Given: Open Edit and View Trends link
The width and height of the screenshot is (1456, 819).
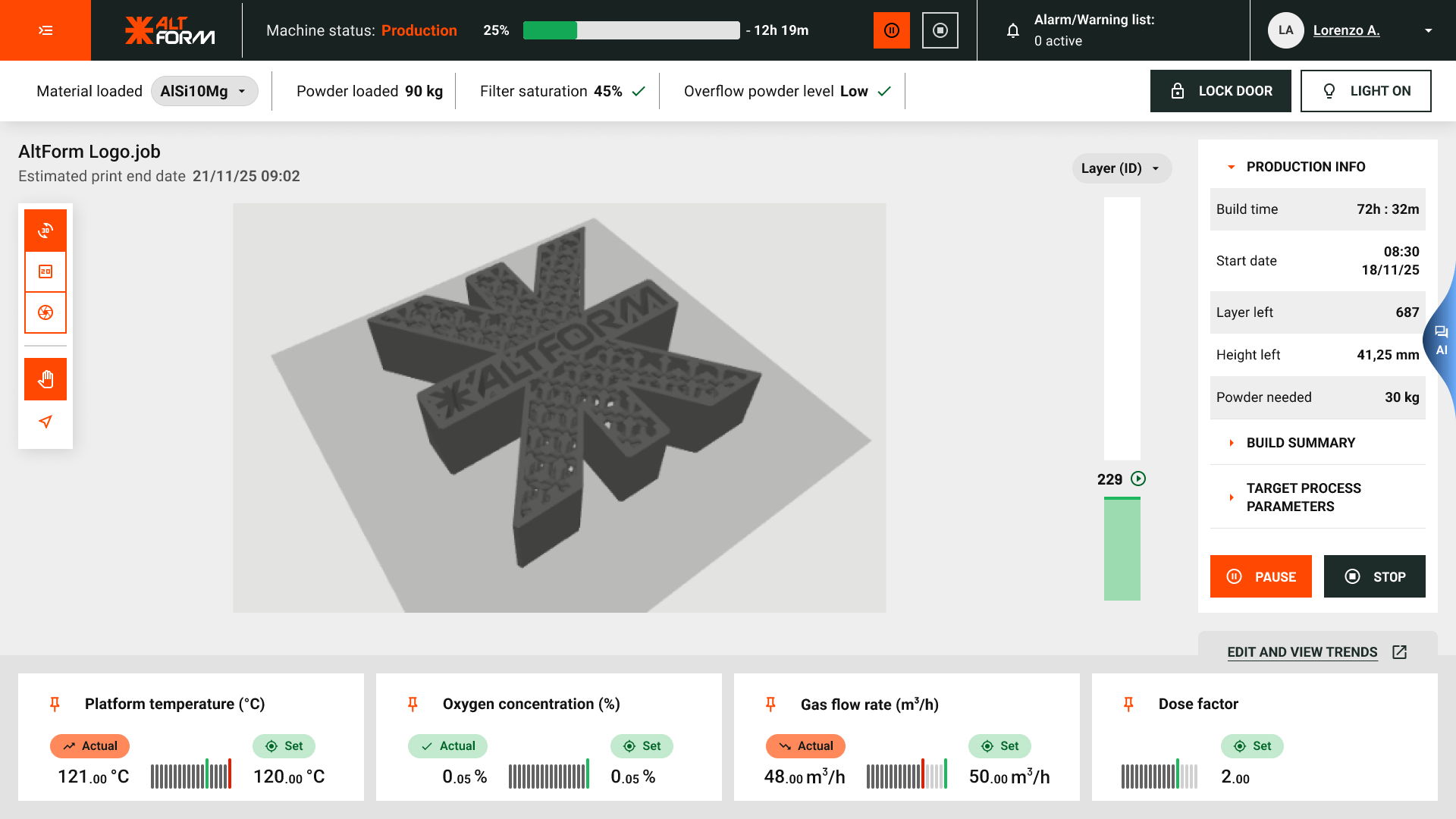Looking at the screenshot, I should 1302,652.
